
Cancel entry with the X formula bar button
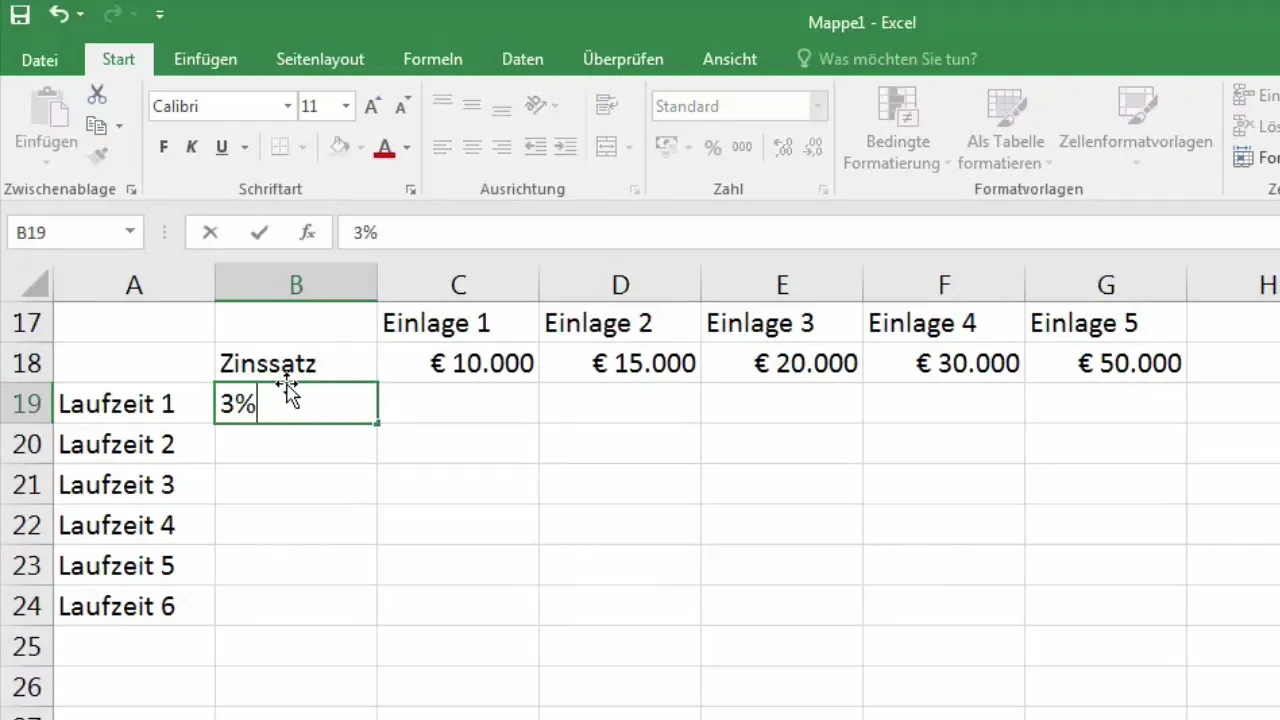click(x=210, y=232)
